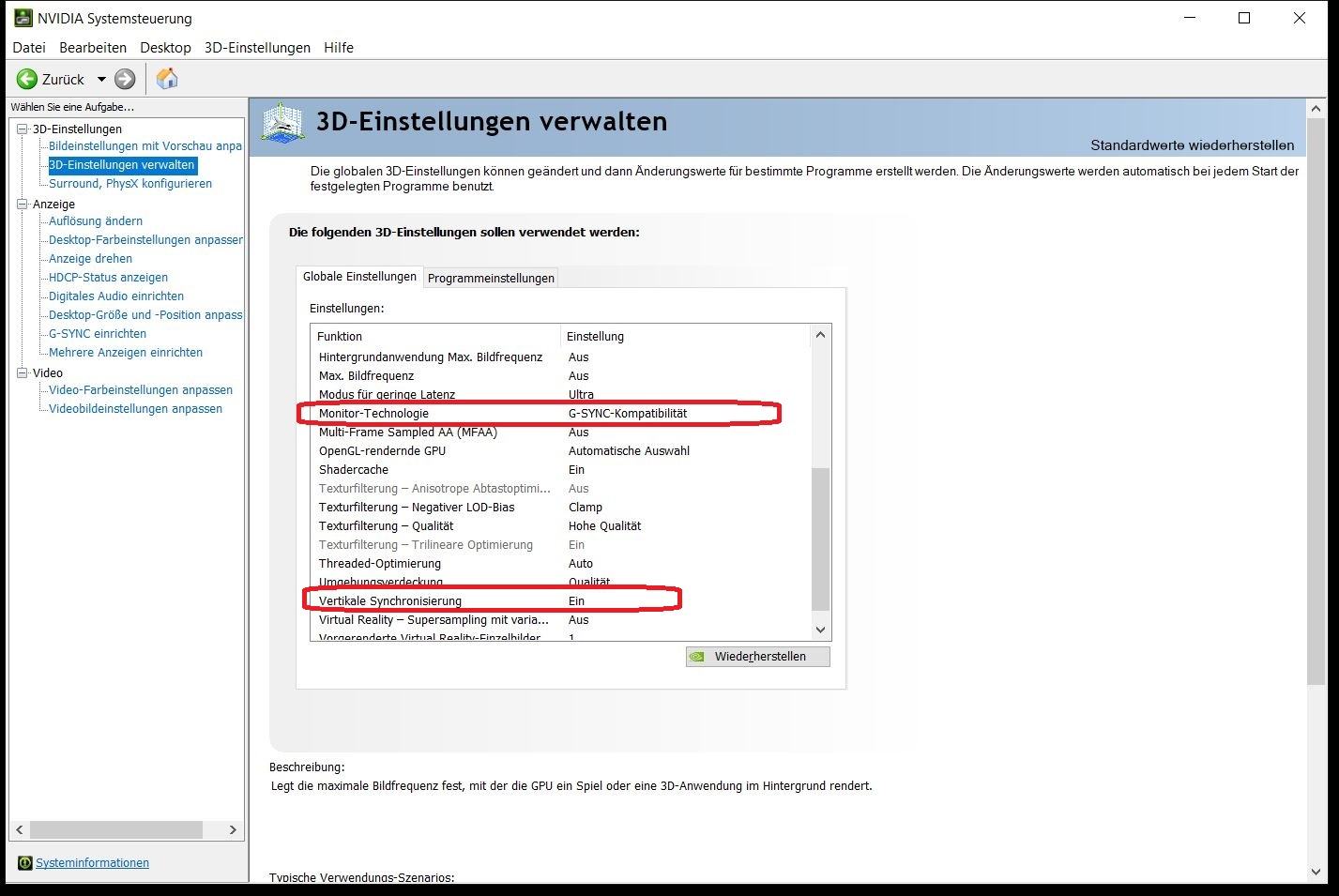Click the G-SYNC-Kompatibilität value
Viewport: 1339px width, 896px height.
[x=628, y=414]
